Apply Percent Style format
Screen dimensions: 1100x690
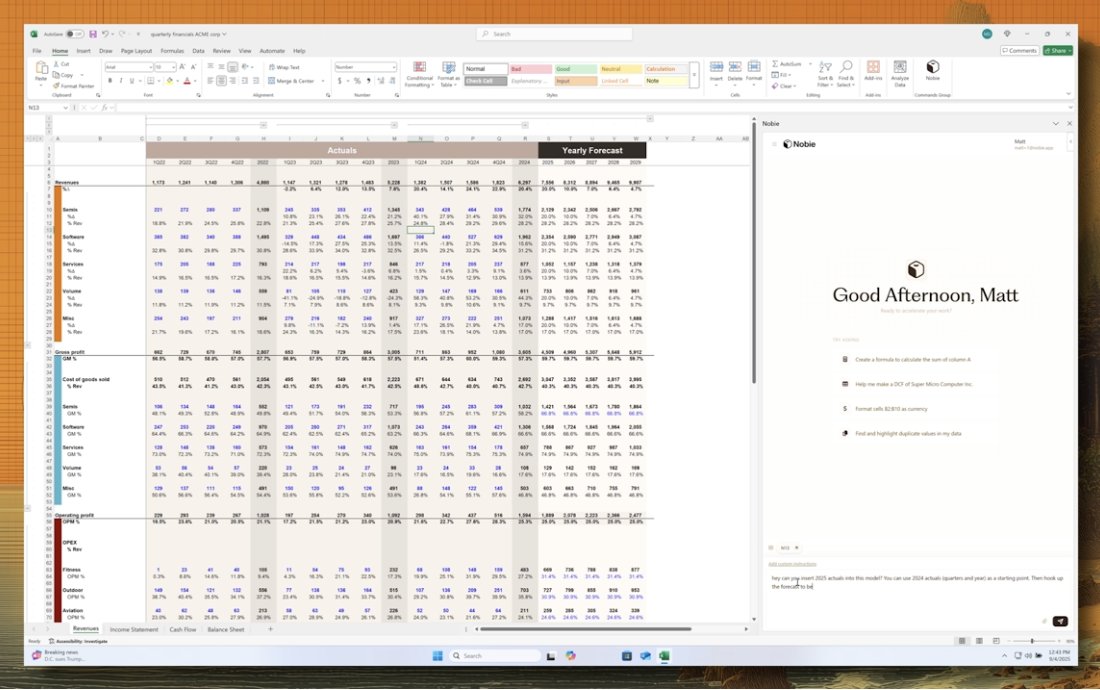click(x=357, y=81)
